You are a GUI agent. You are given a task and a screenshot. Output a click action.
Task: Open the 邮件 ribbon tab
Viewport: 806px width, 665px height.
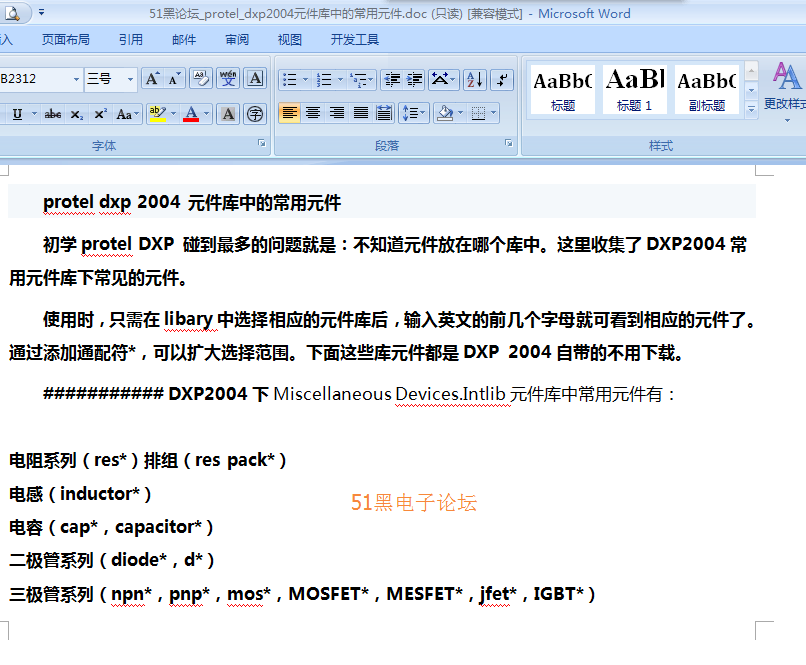coord(184,40)
